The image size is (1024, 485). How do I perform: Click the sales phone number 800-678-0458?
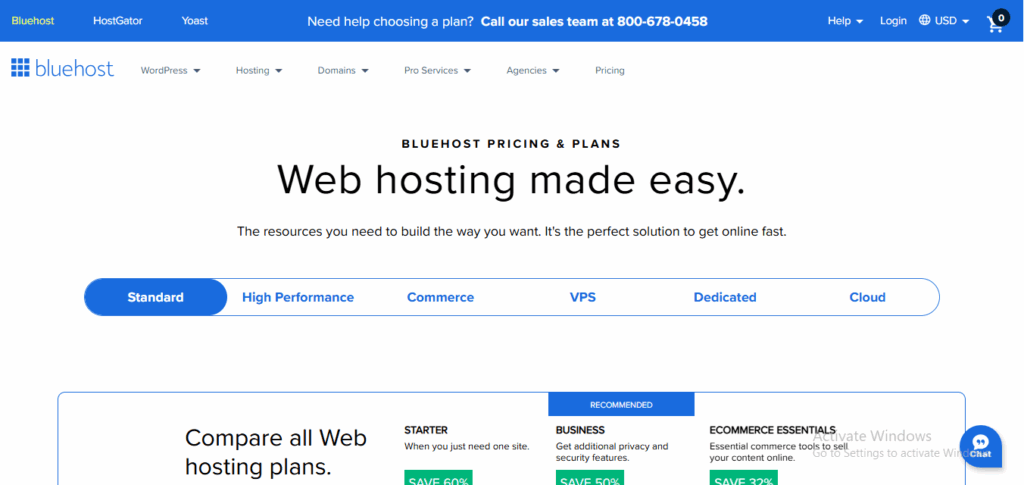(662, 22)
